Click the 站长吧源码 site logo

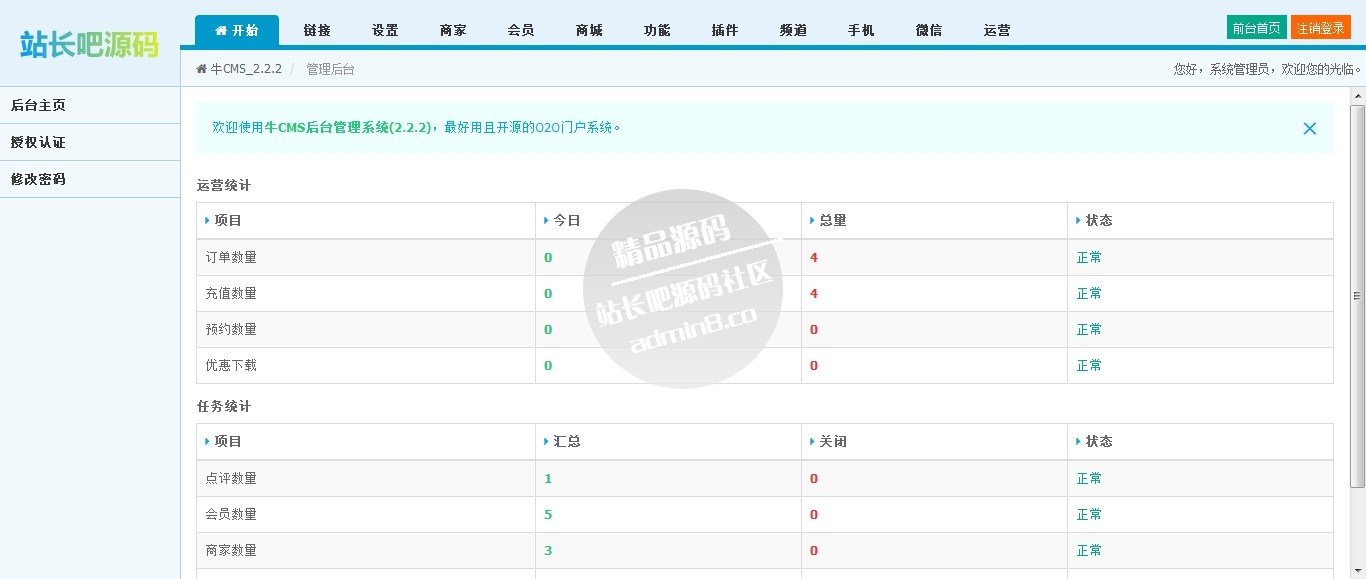click(x=88, y=44)
